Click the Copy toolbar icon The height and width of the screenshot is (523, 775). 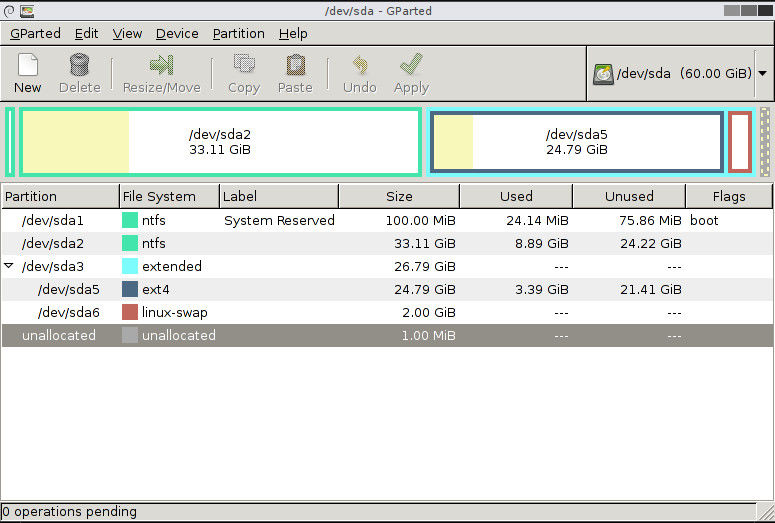tap(244, 65)
